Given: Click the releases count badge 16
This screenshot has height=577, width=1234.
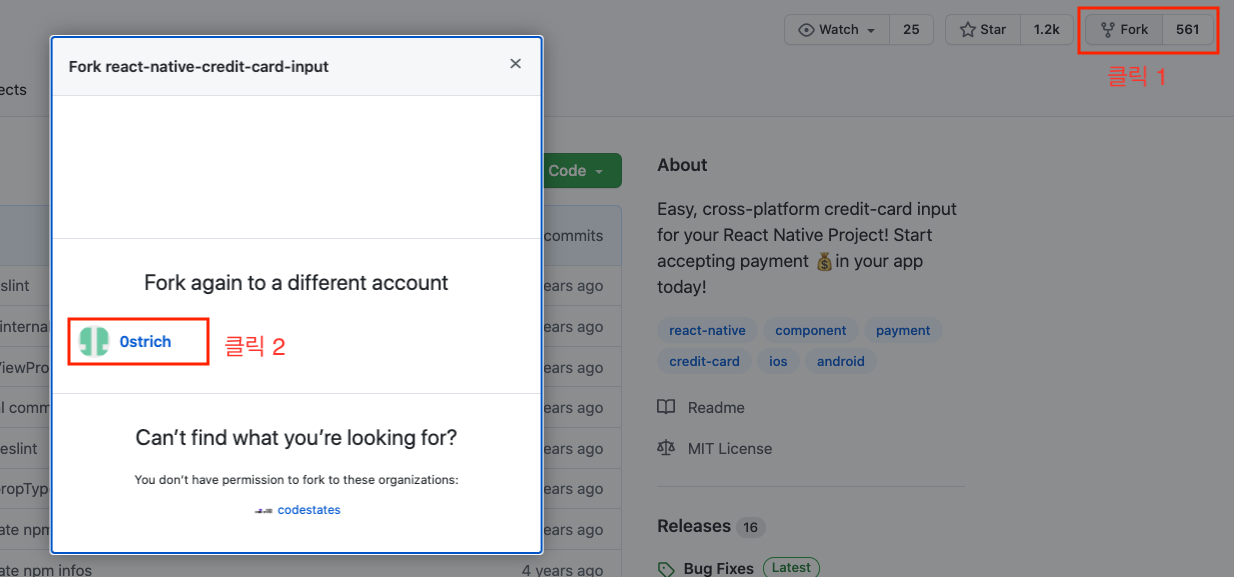Looking at the screenshot, I should point(750,527).
